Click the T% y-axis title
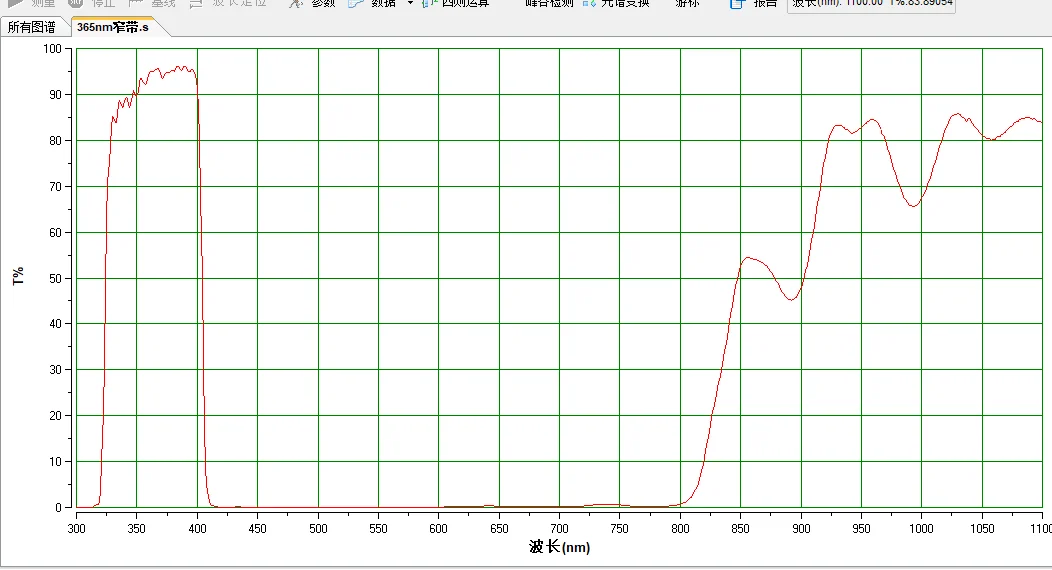Image resolution: width=1052 pixels, height=570 pixels. tap(18, 276)
